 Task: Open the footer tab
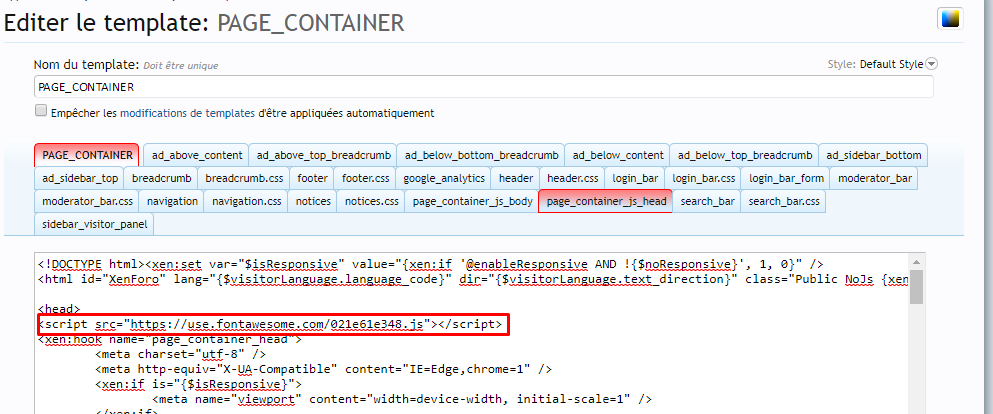[x=312, y=179]
